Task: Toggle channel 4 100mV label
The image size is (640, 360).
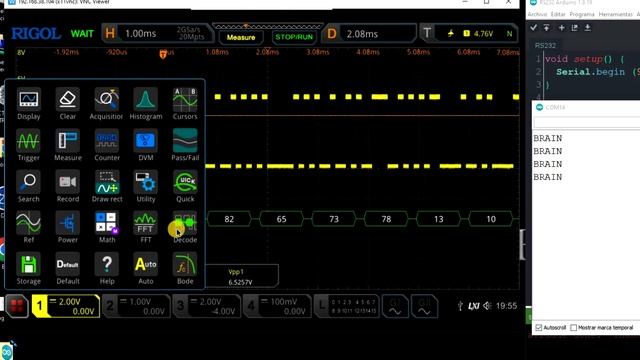Action: point(278,306)
